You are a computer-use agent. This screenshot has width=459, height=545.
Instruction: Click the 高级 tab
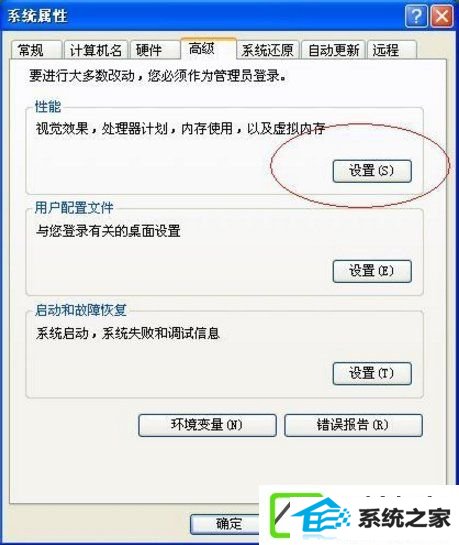[x=208, y=48]
